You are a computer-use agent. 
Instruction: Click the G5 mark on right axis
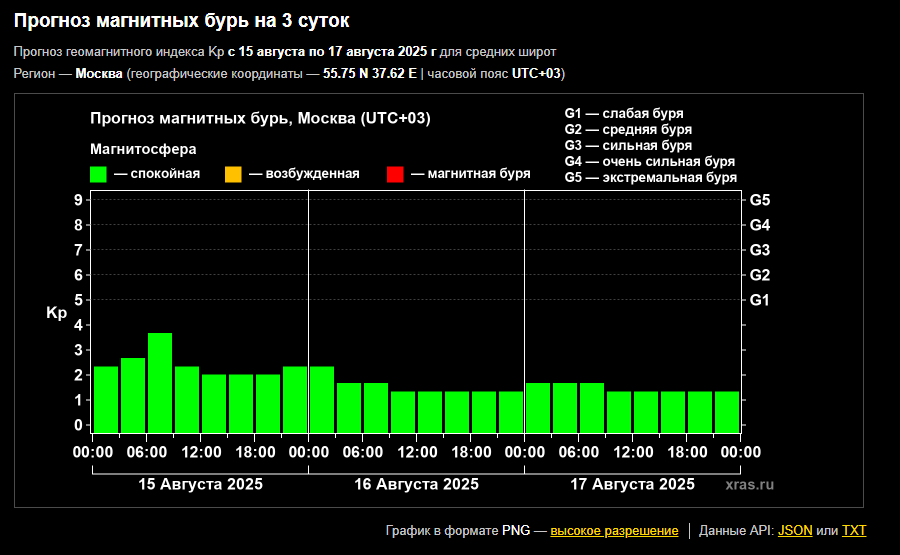click(759, 200)
